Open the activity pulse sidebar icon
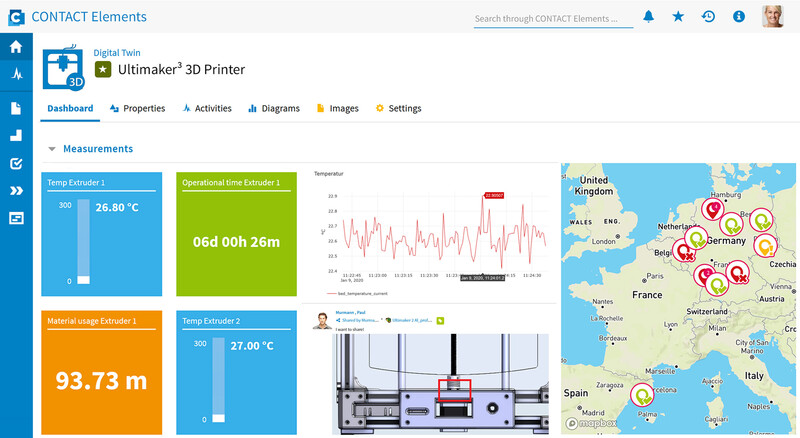Screen dimensions: 800x438 [x=16, y=75]
